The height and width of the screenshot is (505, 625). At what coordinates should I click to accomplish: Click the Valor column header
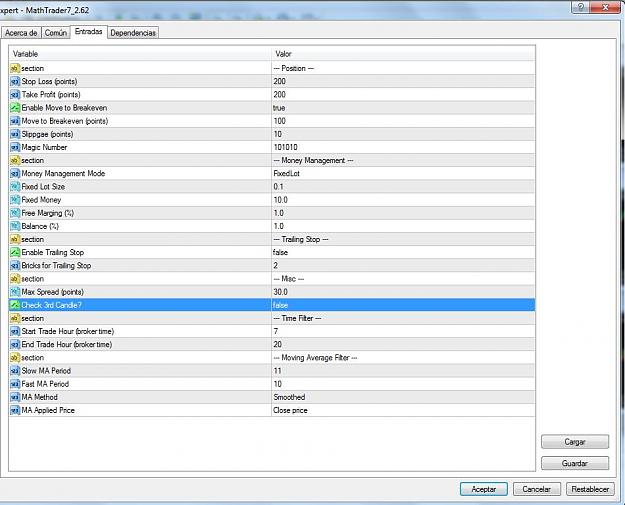click(x=403, y=53)
